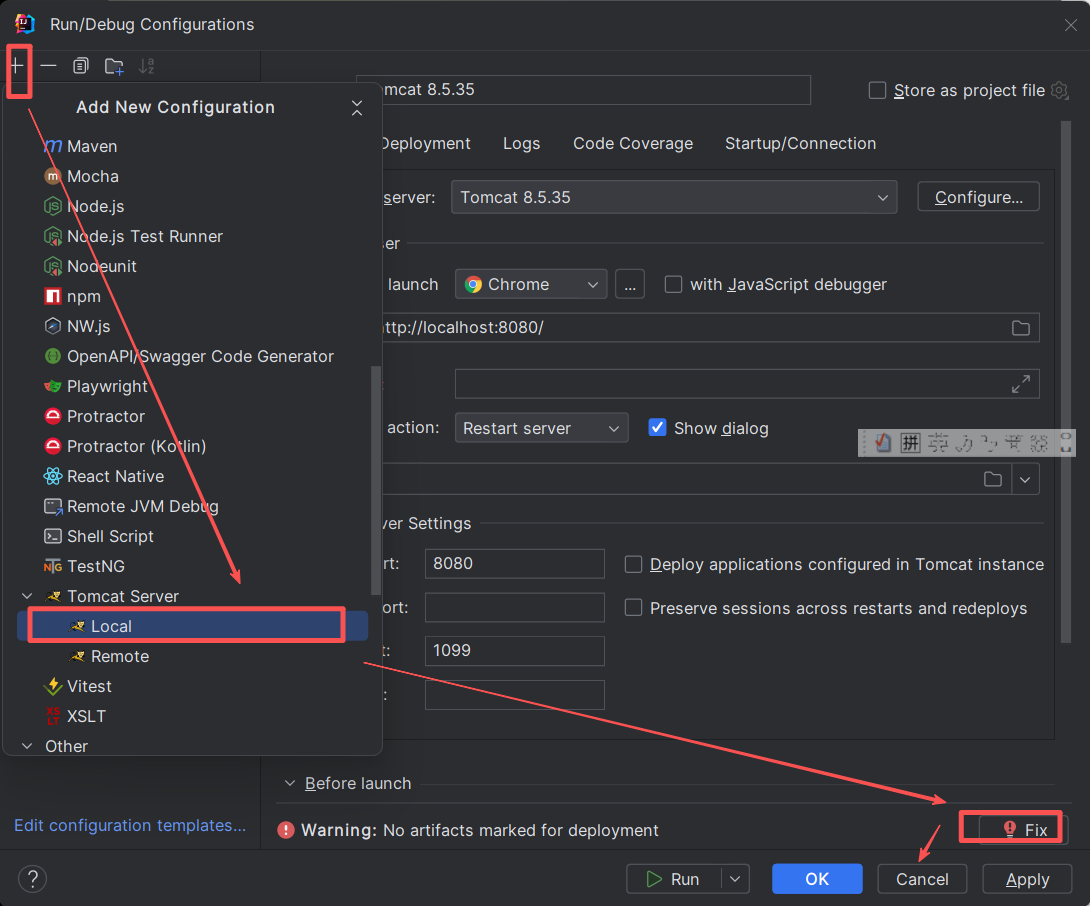Image resolution: width=1090 pixels, height=906 pixels.
Task: Click the Remove Configuration minus icon
Action: pos(48,66)
